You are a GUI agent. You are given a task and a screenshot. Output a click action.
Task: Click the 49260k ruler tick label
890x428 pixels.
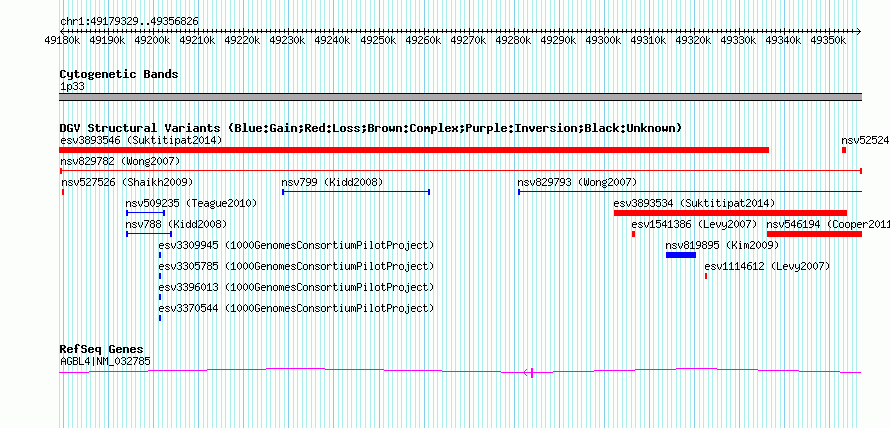(x=422, y=40)
